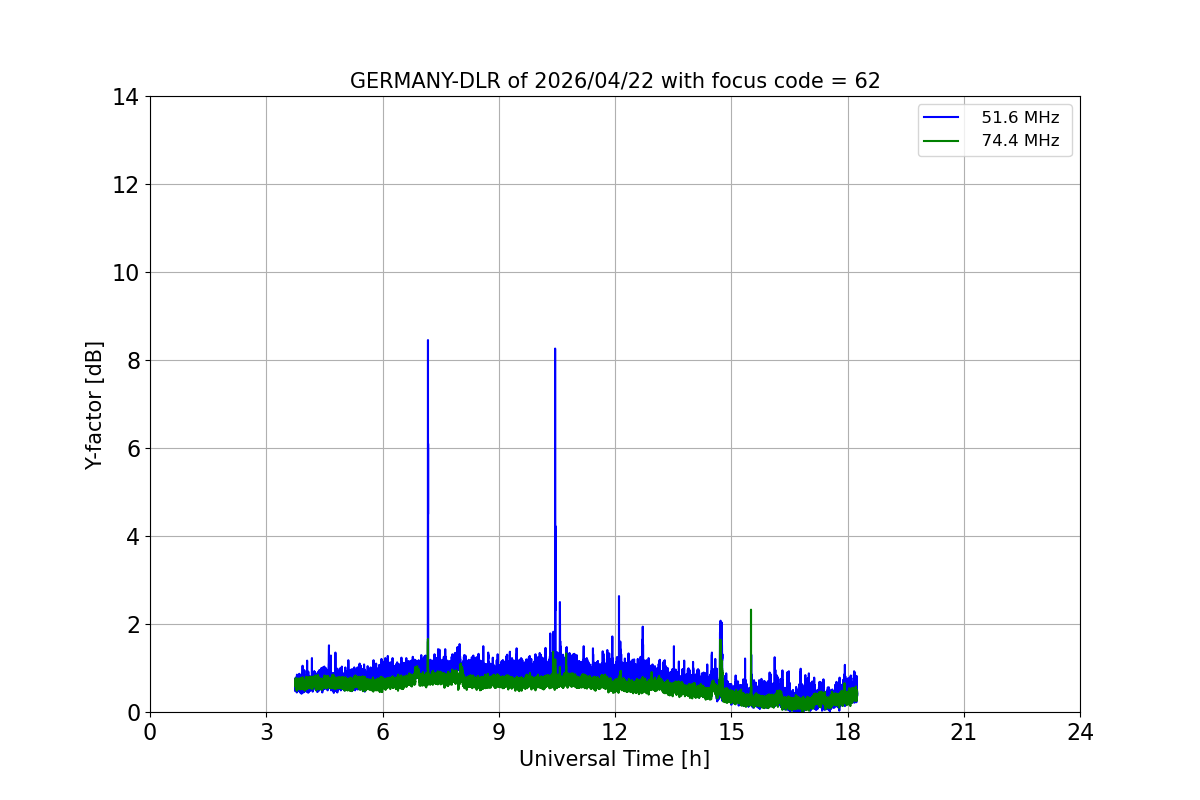Click x-axis tick label 12
Screen dimensions: 1200x800
tap(615, 732)
